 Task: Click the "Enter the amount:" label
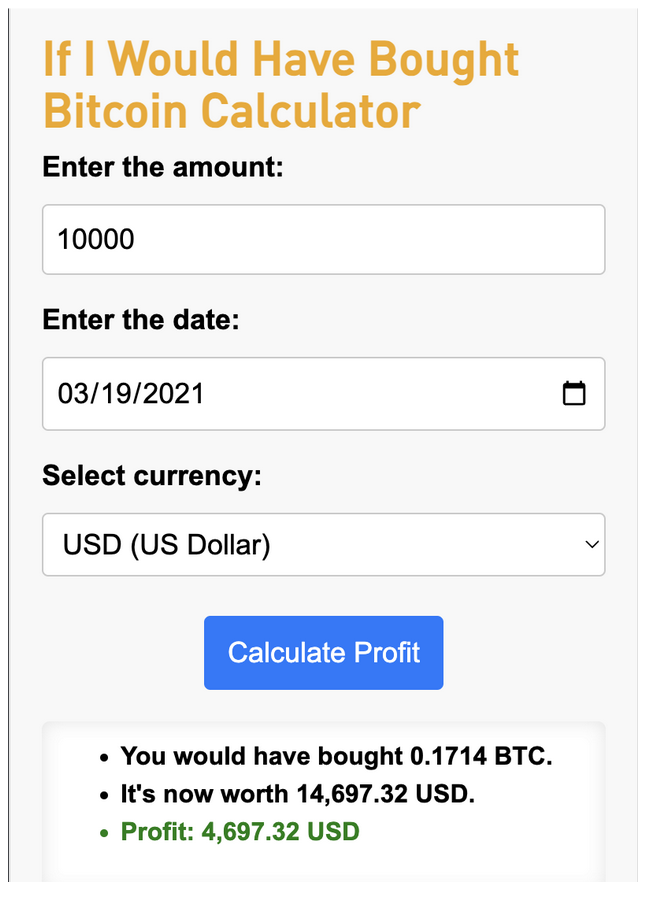(x=163, y=166)
